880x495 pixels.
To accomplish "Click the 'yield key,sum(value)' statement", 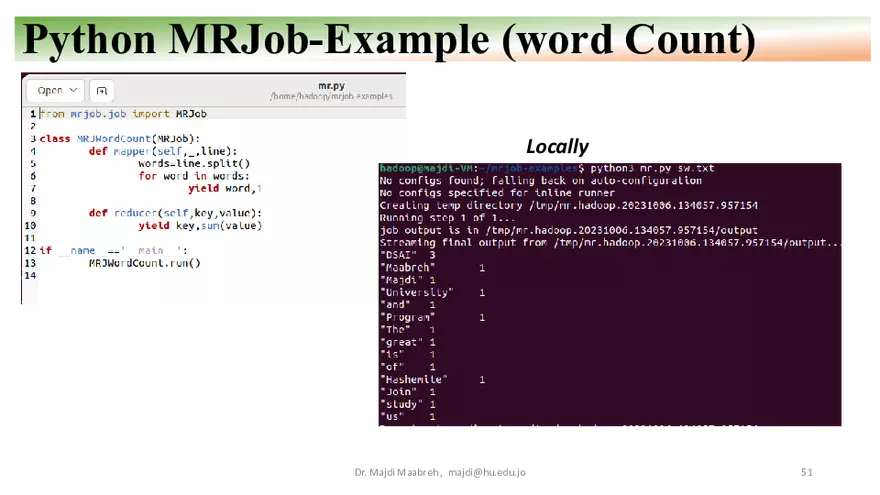I will click(x=200, y=226).
